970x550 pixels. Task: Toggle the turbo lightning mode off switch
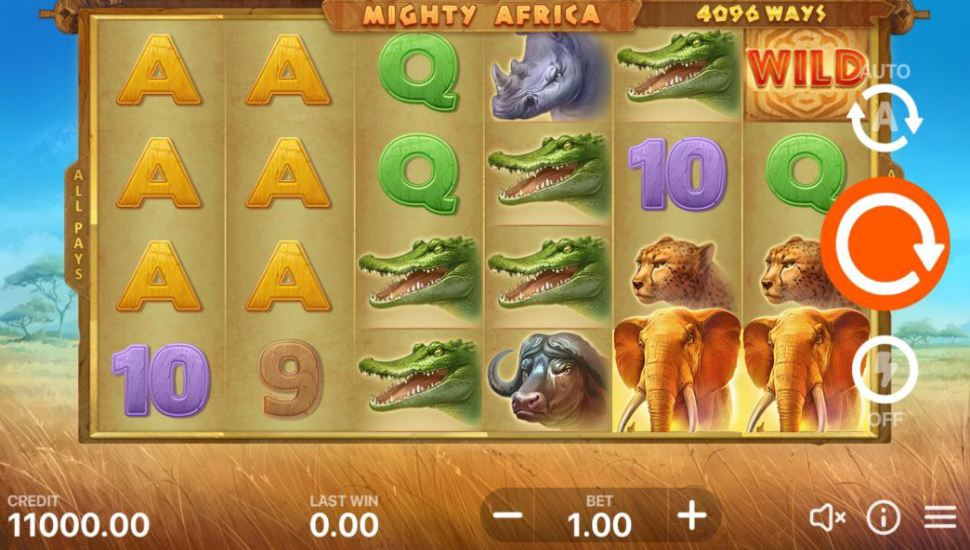click(x=885, y=371)
